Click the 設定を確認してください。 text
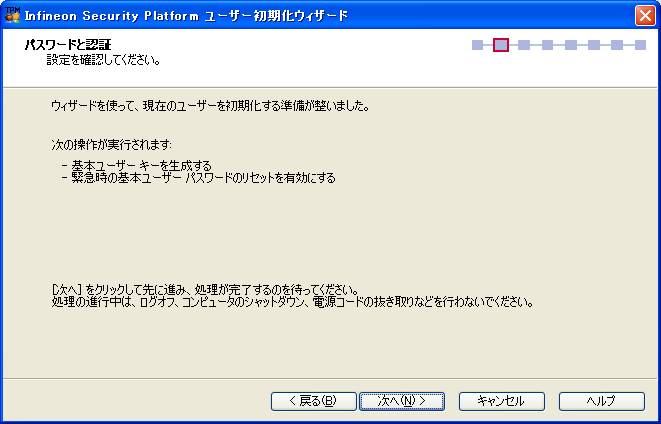661x424 pixels. coord(103,60)
